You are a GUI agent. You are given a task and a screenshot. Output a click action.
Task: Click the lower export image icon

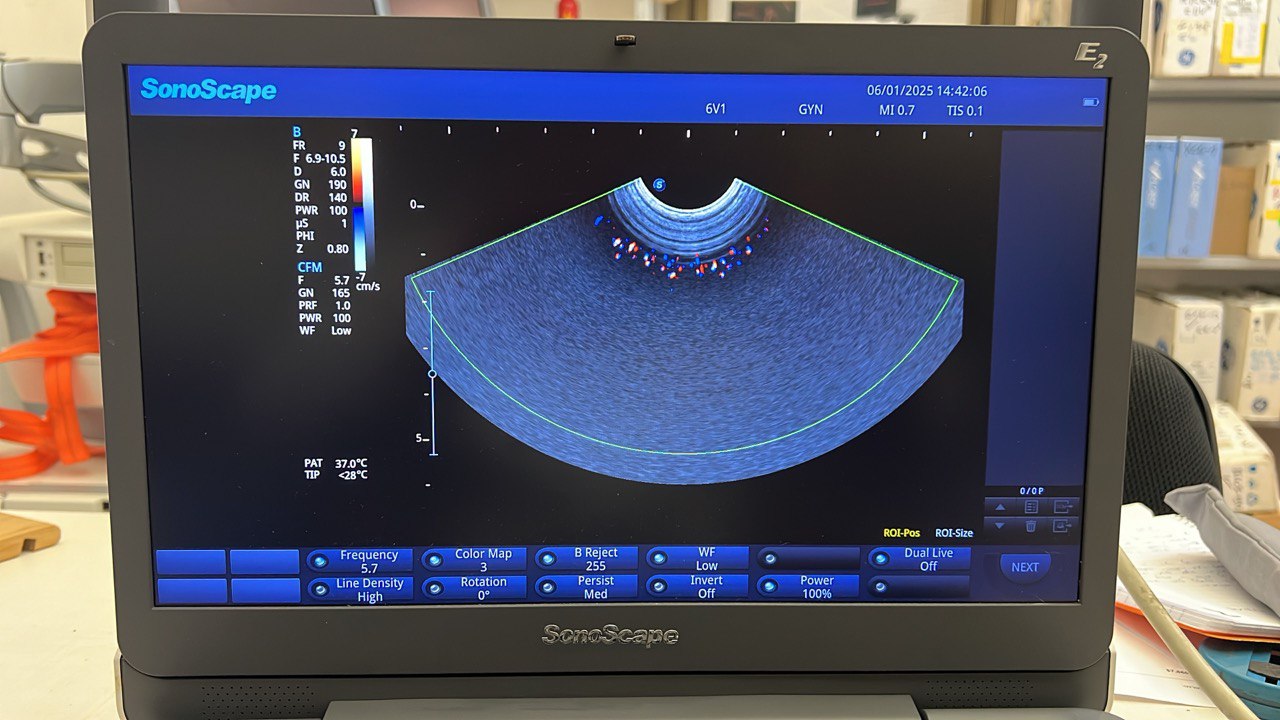coord(1062,526)
